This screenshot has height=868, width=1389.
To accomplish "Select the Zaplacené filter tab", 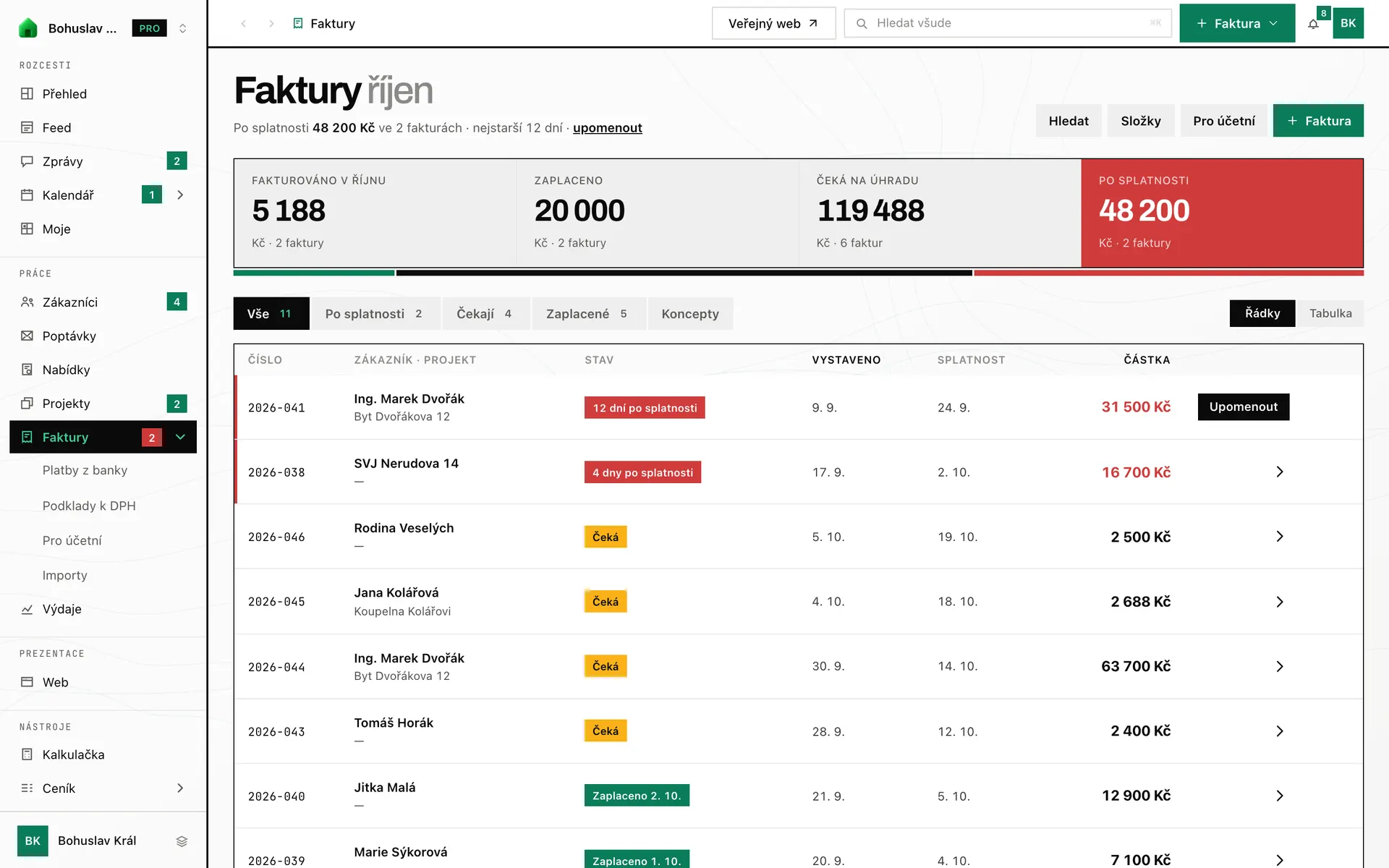I will [588, 314].
